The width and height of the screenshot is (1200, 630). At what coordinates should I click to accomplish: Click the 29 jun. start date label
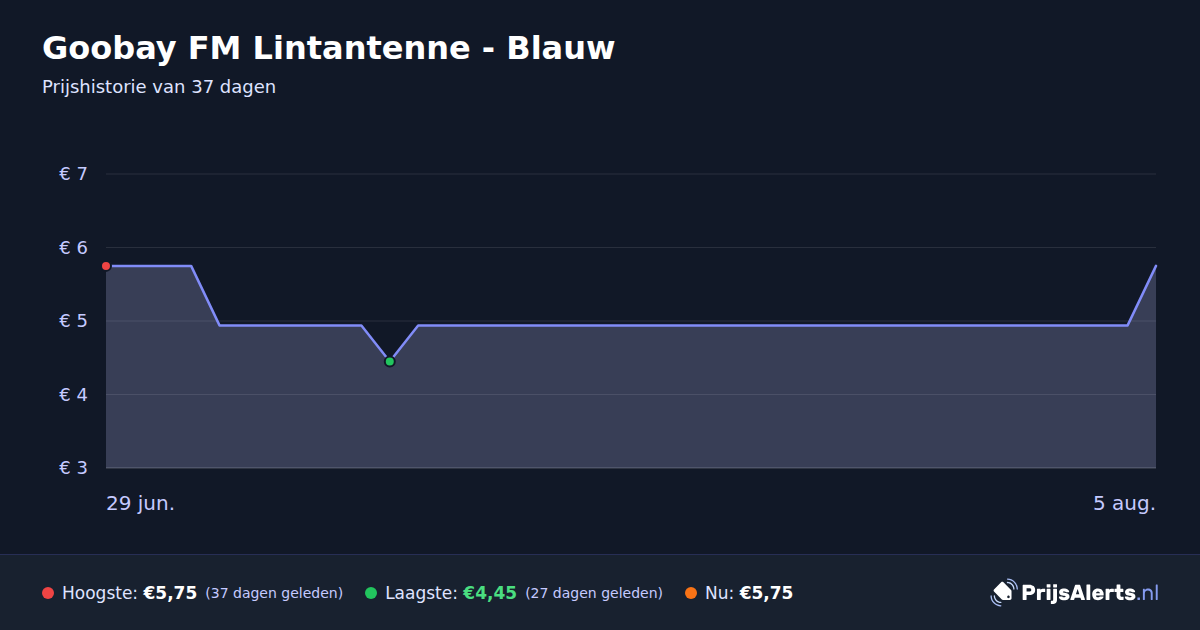pos(141,504)
